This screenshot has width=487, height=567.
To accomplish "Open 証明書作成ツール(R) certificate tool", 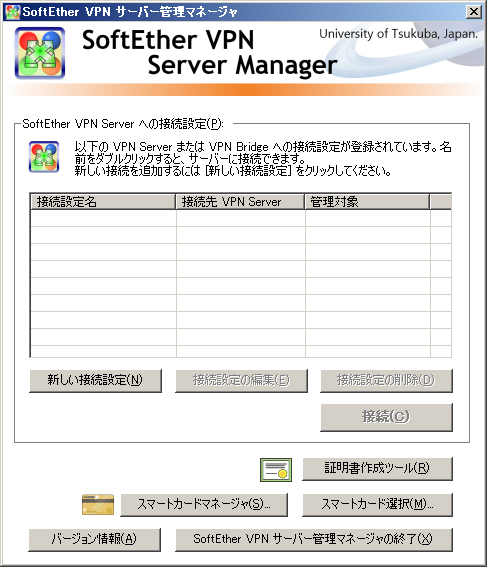I will 377,469.
